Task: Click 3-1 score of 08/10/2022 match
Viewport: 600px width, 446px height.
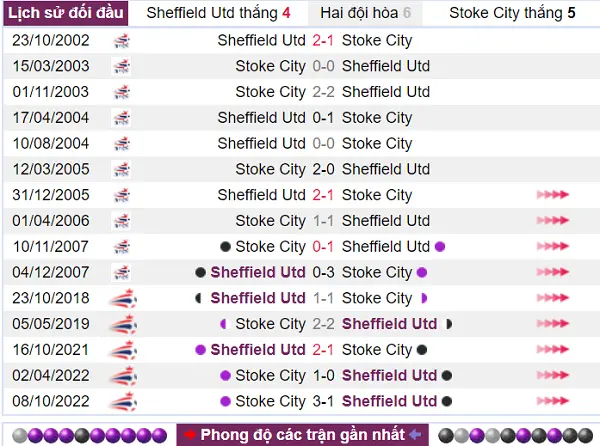Action: pos(323,401)
